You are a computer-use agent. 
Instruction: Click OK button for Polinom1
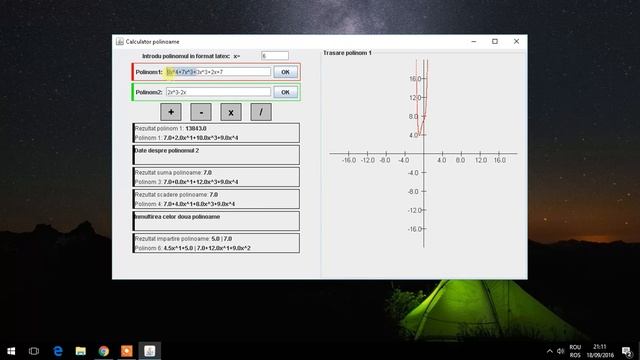[x=285, y=72]
